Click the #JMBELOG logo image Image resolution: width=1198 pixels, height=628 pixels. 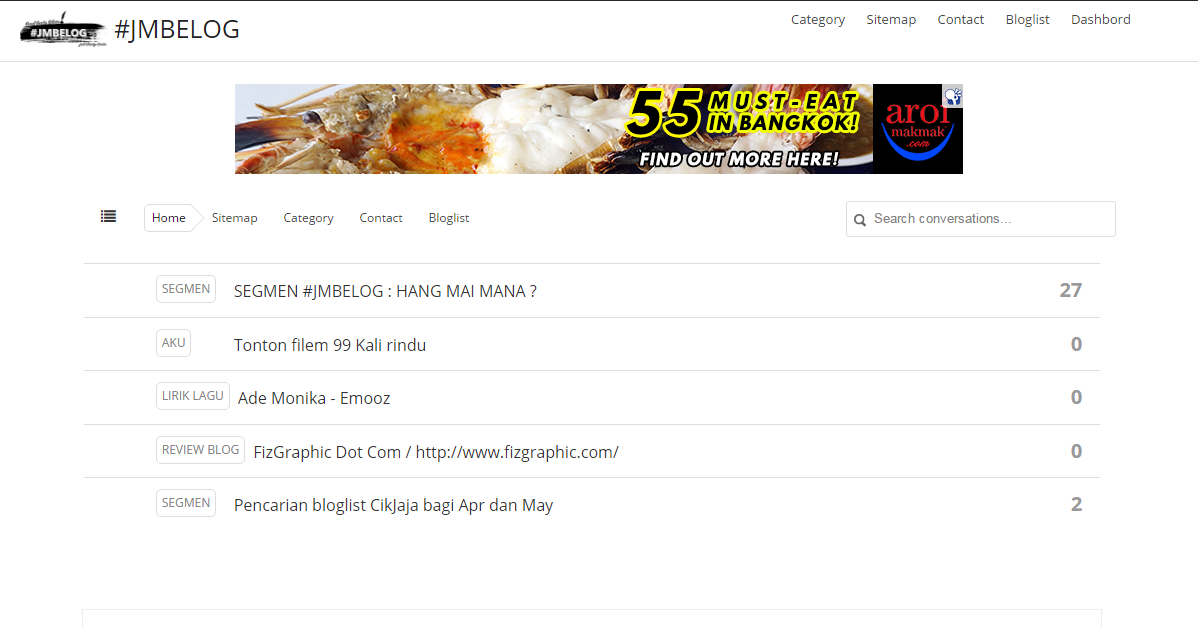coord(63,30)
